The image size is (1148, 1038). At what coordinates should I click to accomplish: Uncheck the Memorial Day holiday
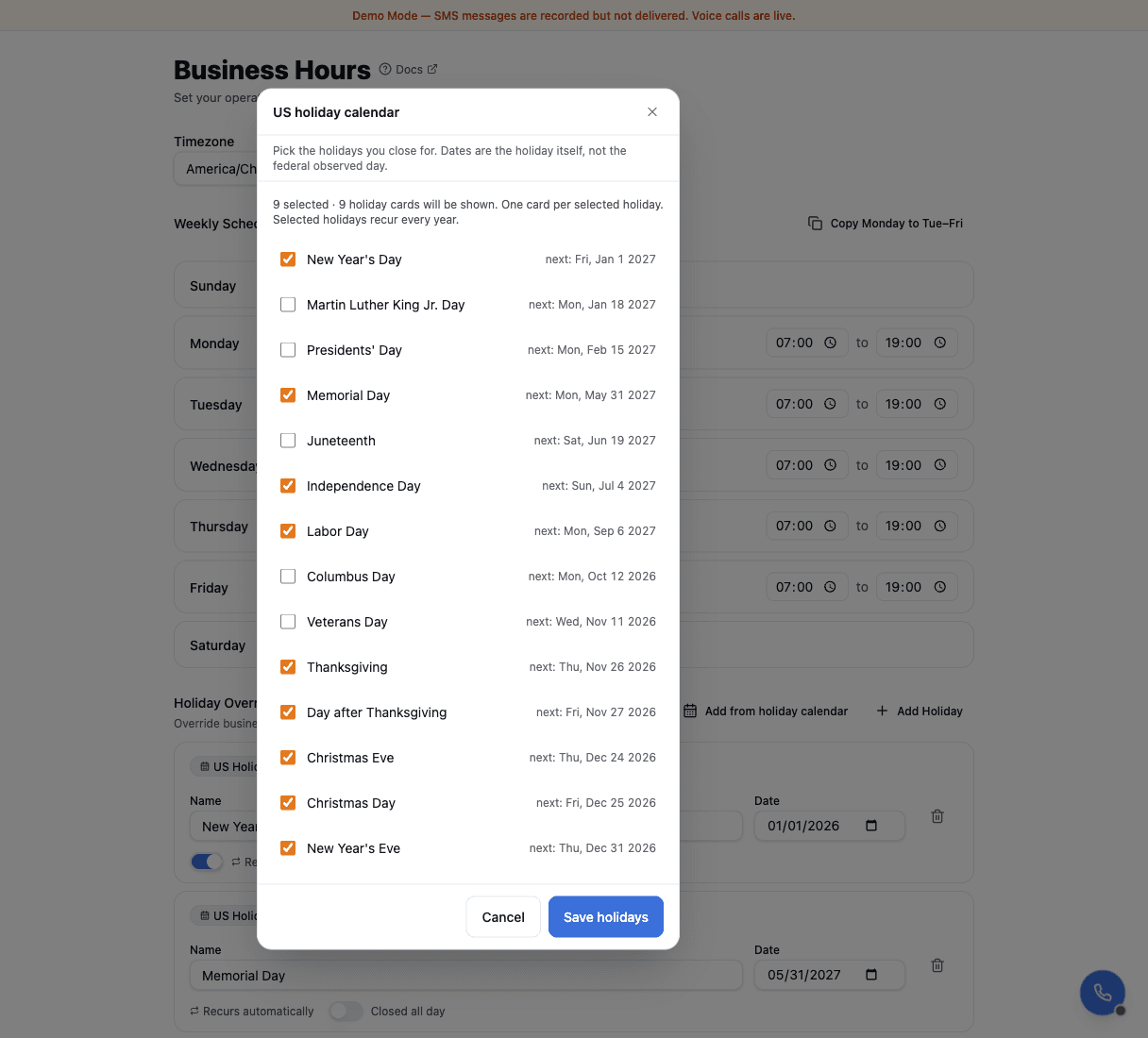288,395
